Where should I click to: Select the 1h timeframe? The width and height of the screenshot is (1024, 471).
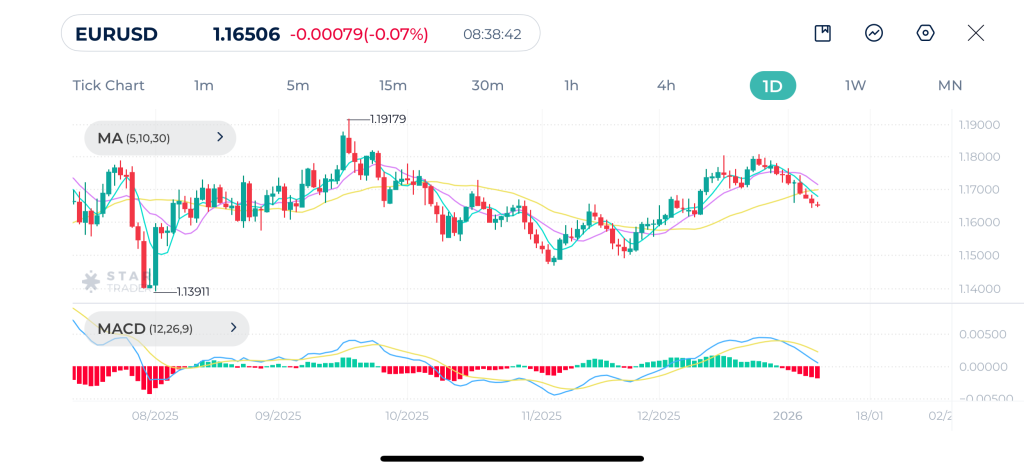(571, 86)
